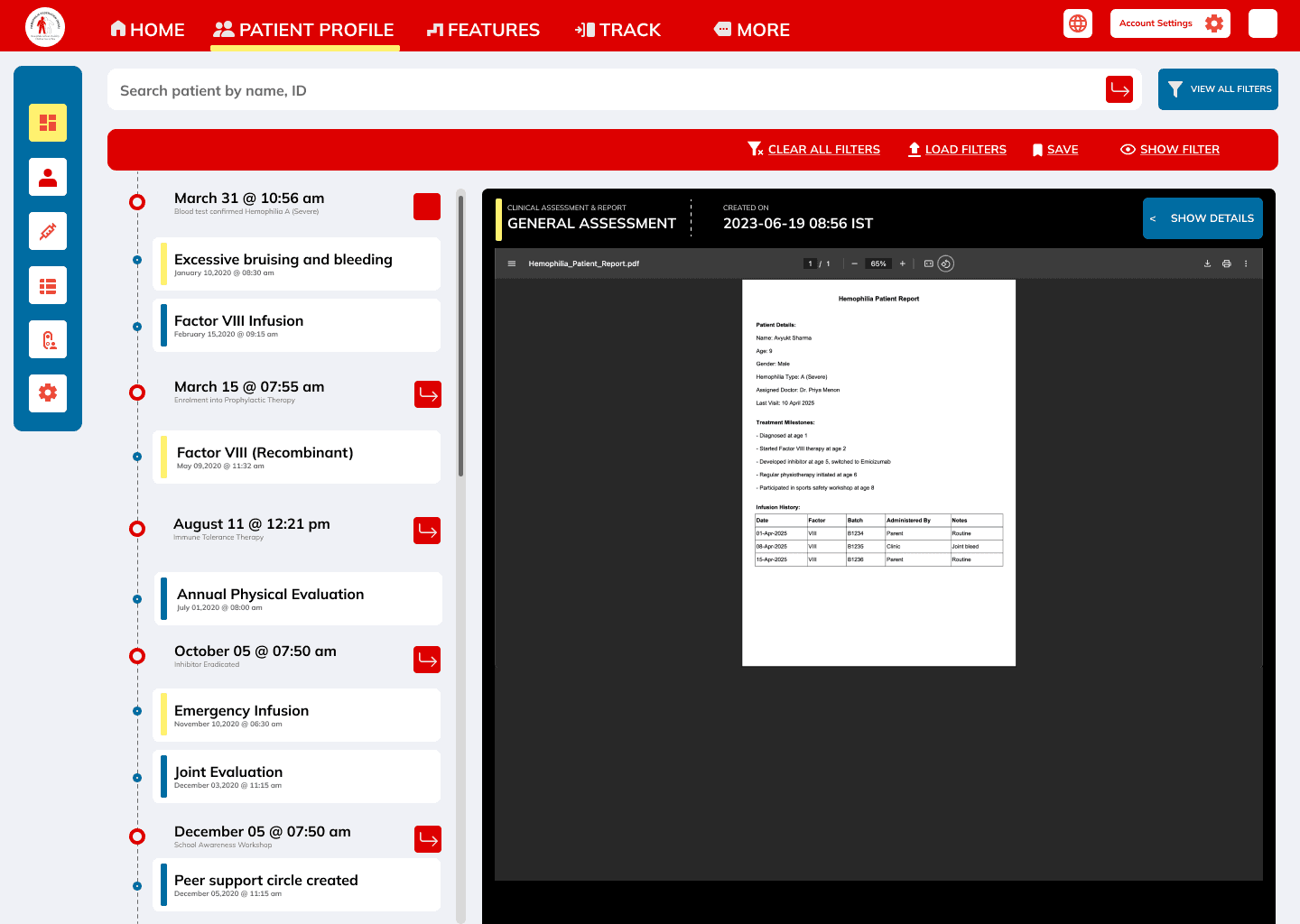Click March 15 timeline marker circle
The width and height of the screenshot is (1300, 924).
(137, 393)
